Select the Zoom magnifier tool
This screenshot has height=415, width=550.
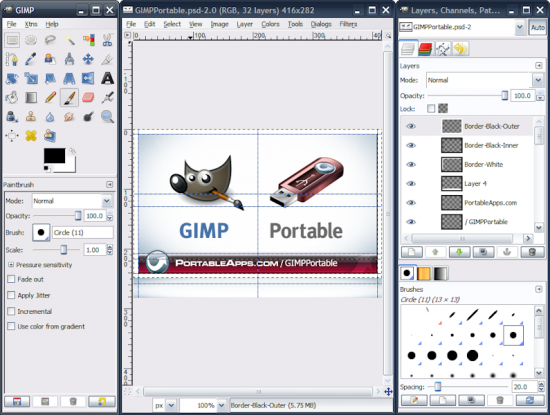point(107,116)
